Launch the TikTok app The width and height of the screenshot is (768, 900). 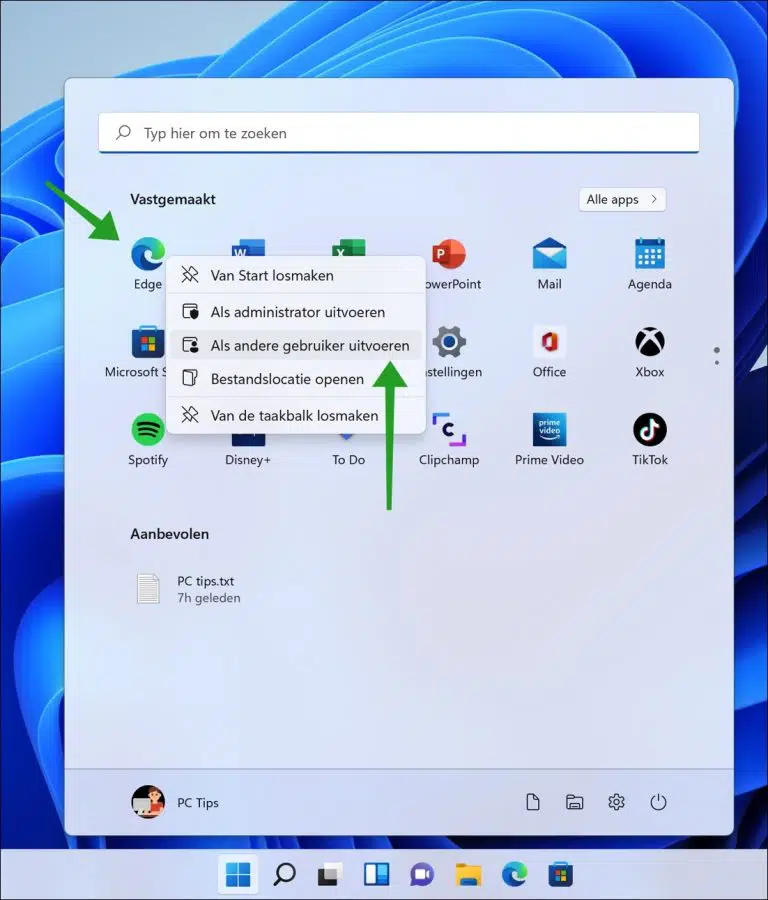pyautogui.click(x=650, y=429)
